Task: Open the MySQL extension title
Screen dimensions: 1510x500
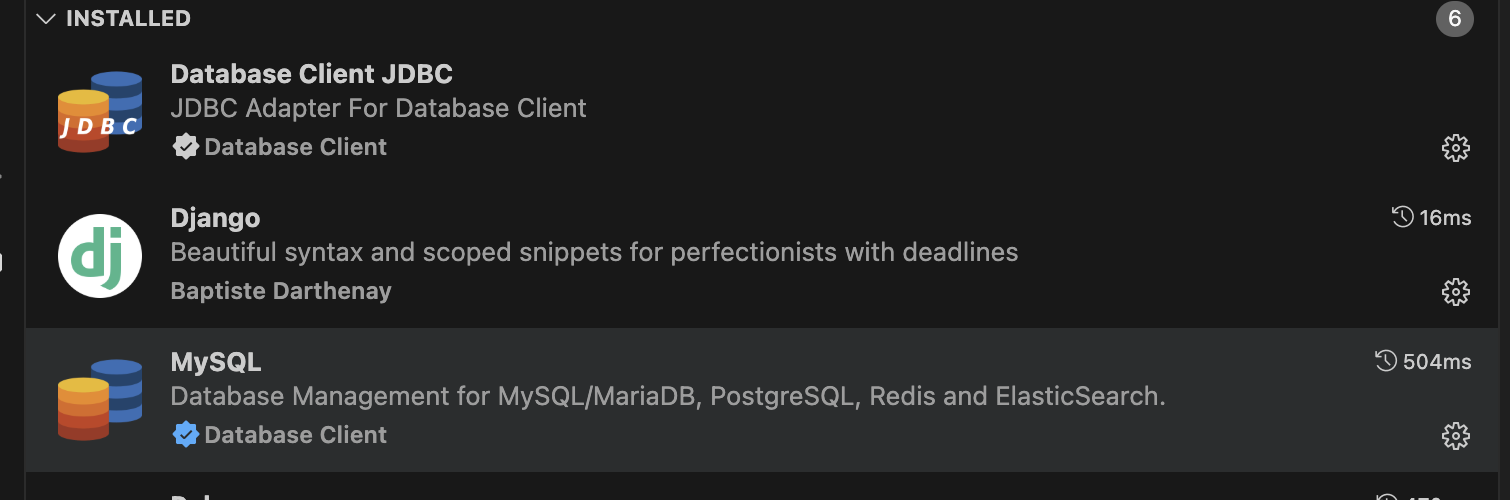Action: pyautogui.click(x=216, y=362)
